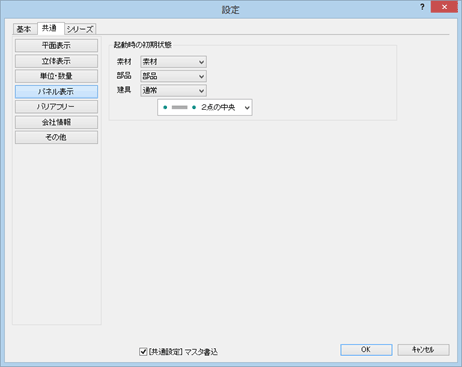462x367 pixels.
Task: Select the 共通 tab
Action: point(50,28)
